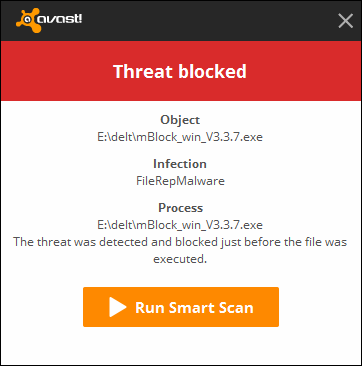Close the Avast threat popup
The height and width of the screenshot is (366, 362).
(345, 21)
